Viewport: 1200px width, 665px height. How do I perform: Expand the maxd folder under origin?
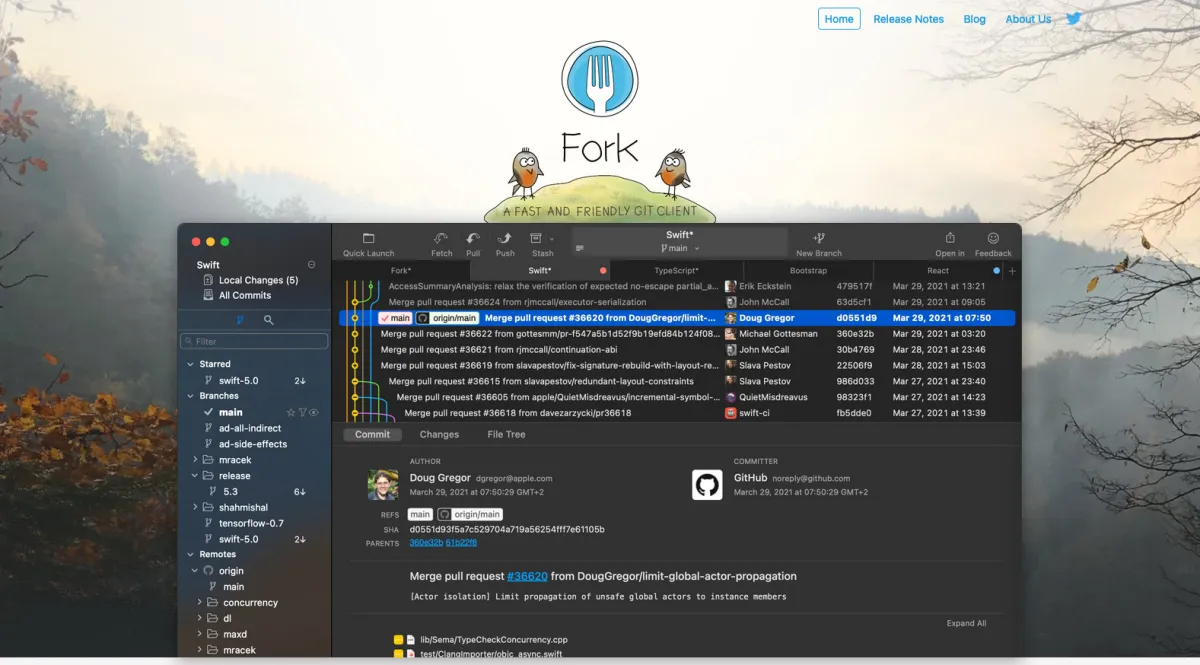tap(200, 634)
